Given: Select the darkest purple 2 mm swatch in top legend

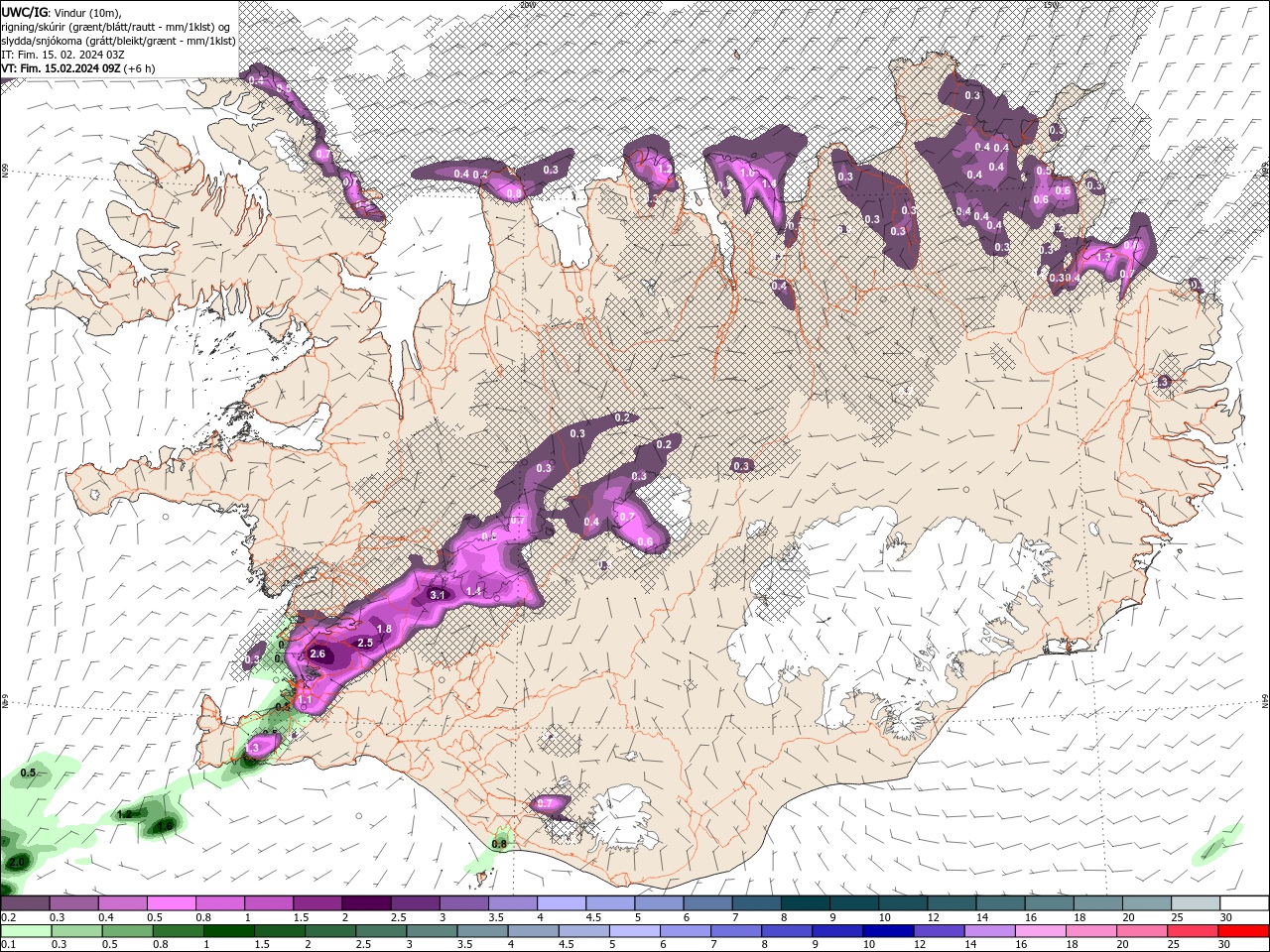Looking at the screenshot, I should (x=365, y=903).
